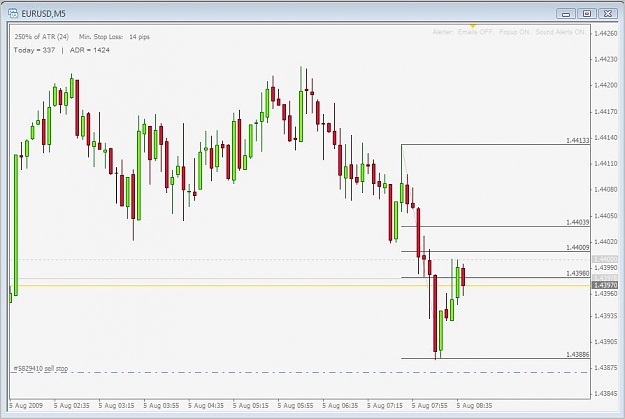625x419 pixels.
Task: Click the yellow chart shift triangle marker
Action: [473, 26]
